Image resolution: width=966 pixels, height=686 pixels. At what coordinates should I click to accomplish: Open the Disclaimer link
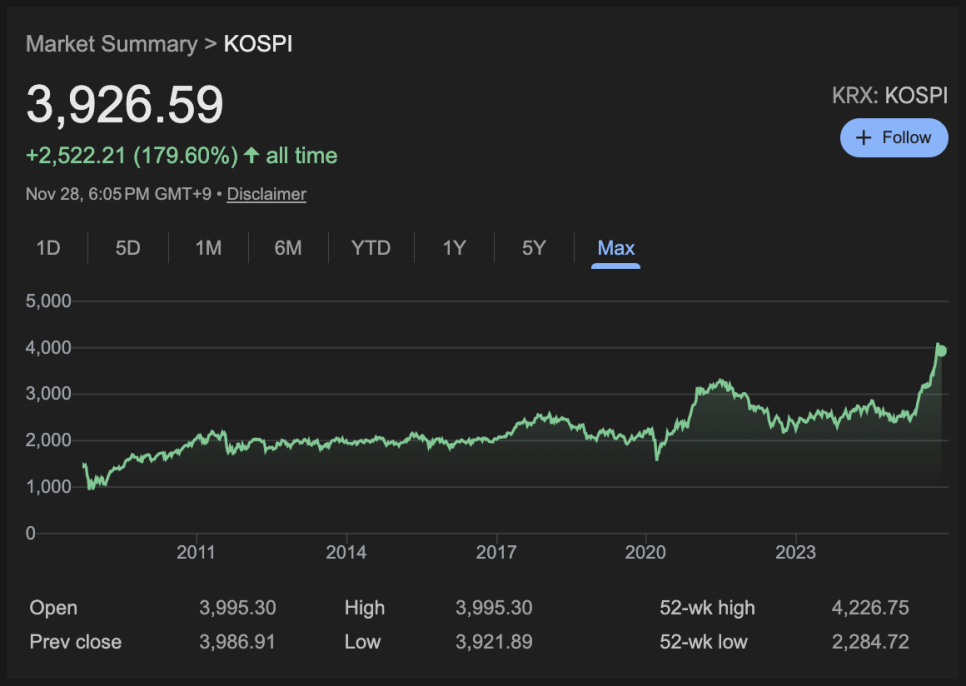point(266,194)
